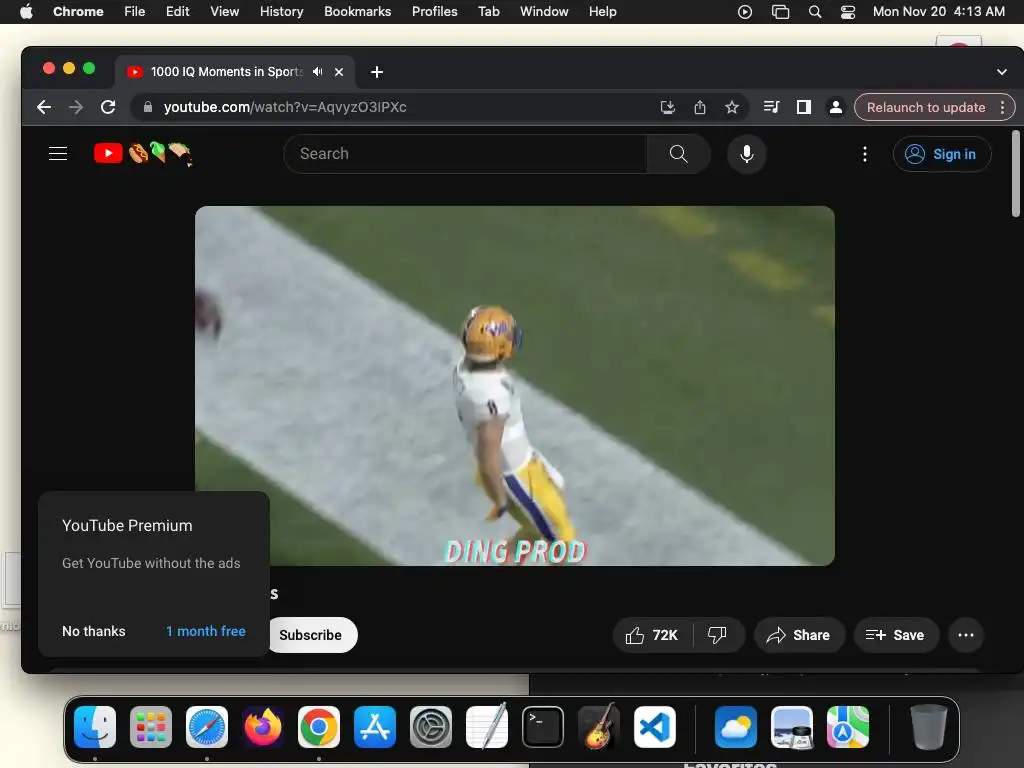Image resolution: width=1024 pixels, height=768 pixels.
Task: Like the video with 72K likes
Action: coord(652,635)
